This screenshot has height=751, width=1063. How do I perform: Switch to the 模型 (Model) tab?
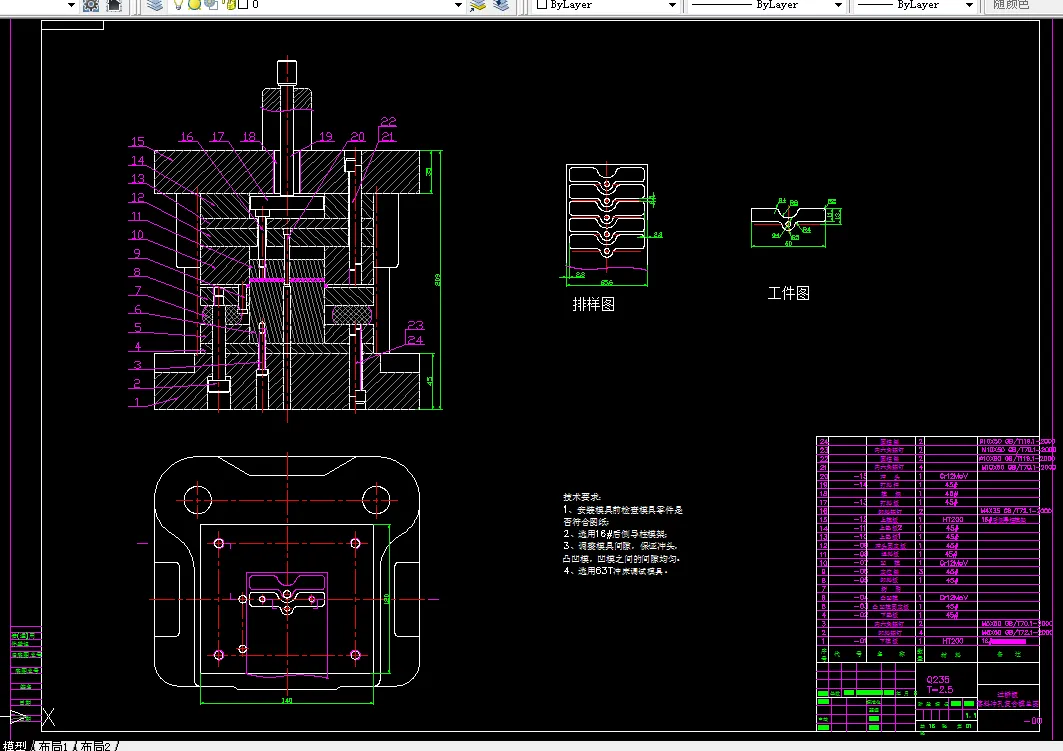(x=15, y=746)
